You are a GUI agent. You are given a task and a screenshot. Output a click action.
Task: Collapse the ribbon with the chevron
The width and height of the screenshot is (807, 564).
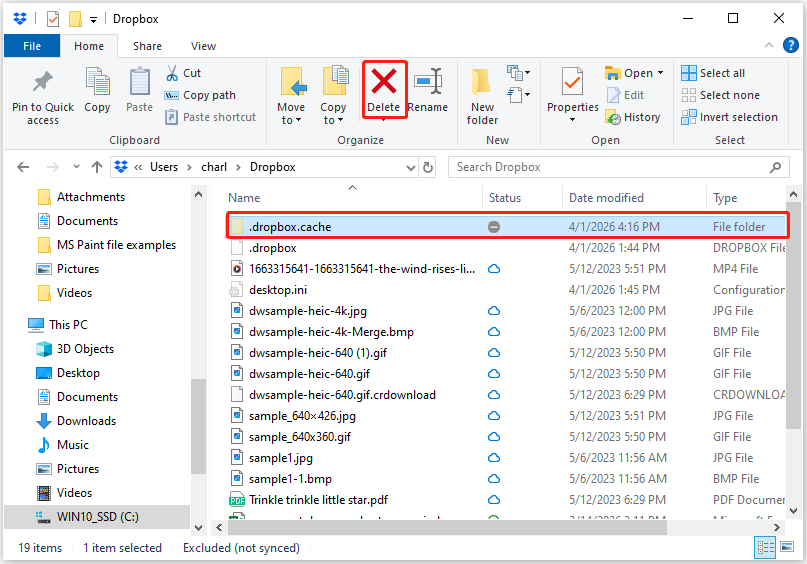(x=769, y=45)
